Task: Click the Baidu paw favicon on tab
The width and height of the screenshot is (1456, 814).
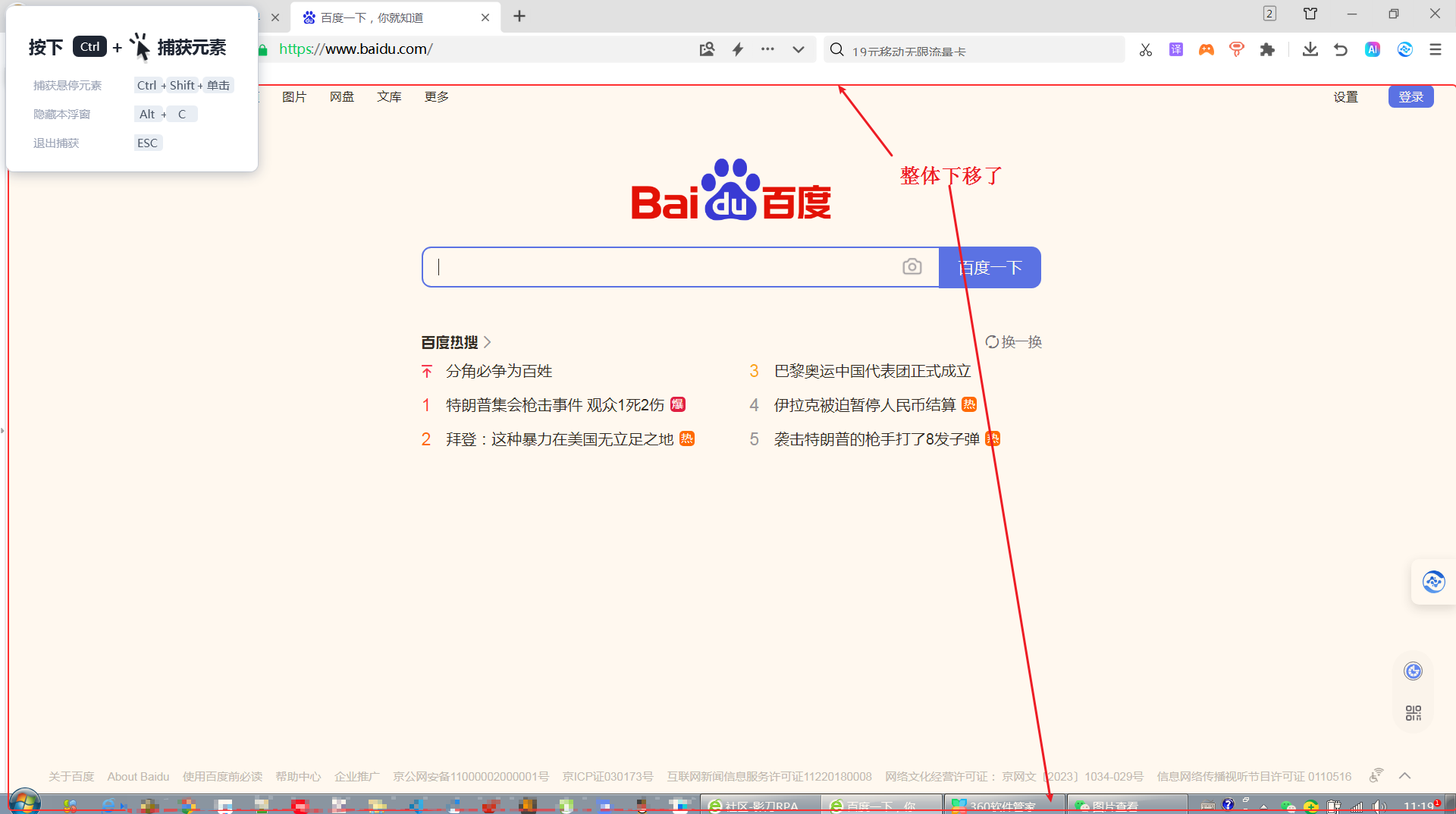Action: 309,17
